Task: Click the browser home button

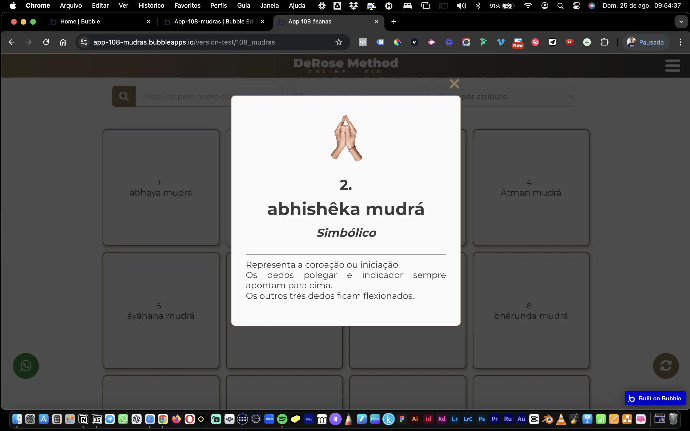Action: point(63,42)
